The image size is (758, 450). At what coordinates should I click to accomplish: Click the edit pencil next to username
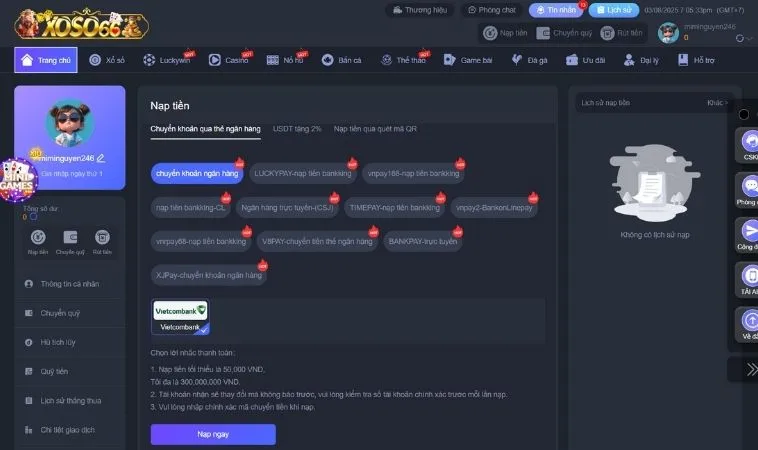[x=101, y=158]
